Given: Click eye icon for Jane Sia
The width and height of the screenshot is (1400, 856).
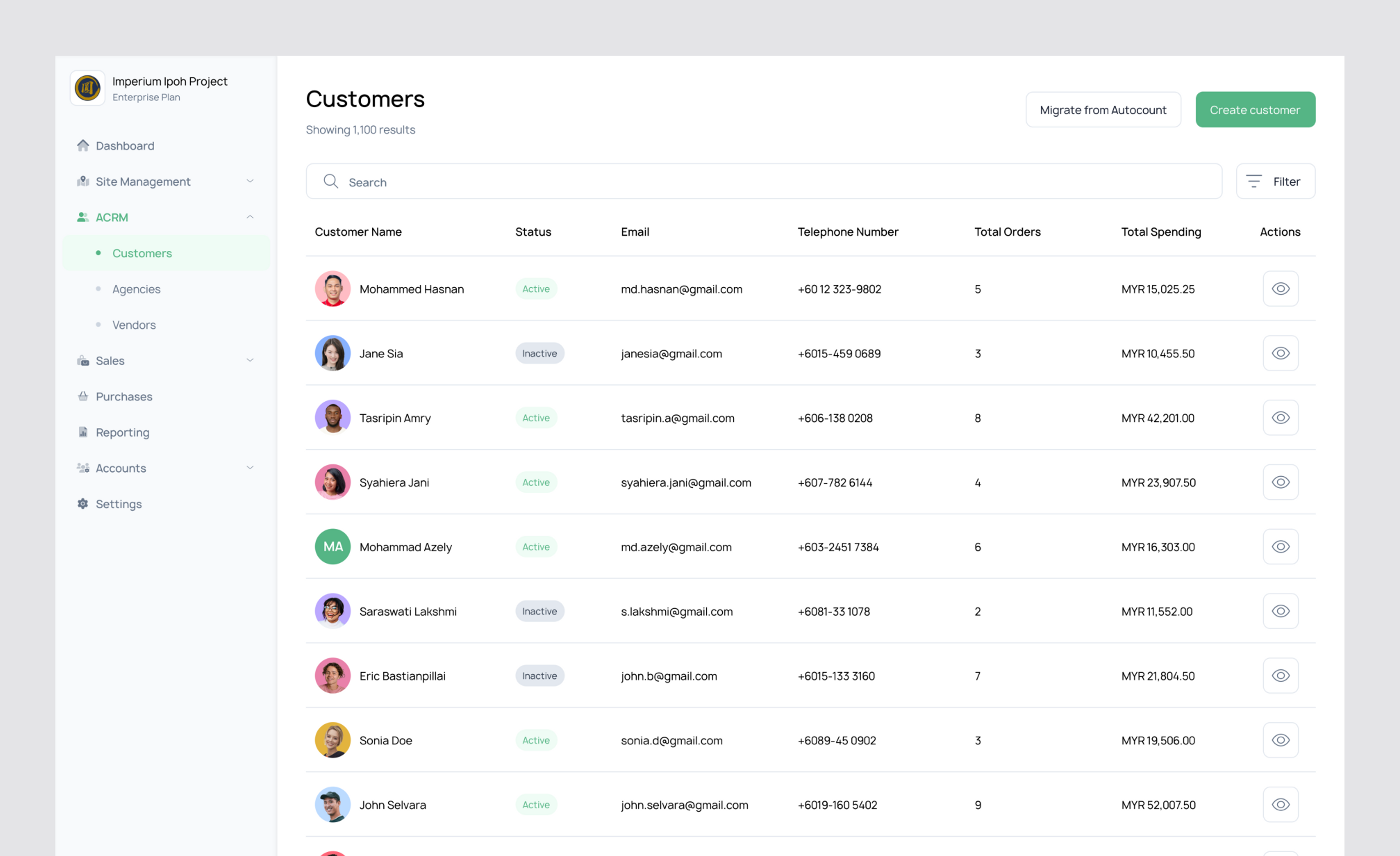Looking at the screenshot, I should coord(1280,353).
